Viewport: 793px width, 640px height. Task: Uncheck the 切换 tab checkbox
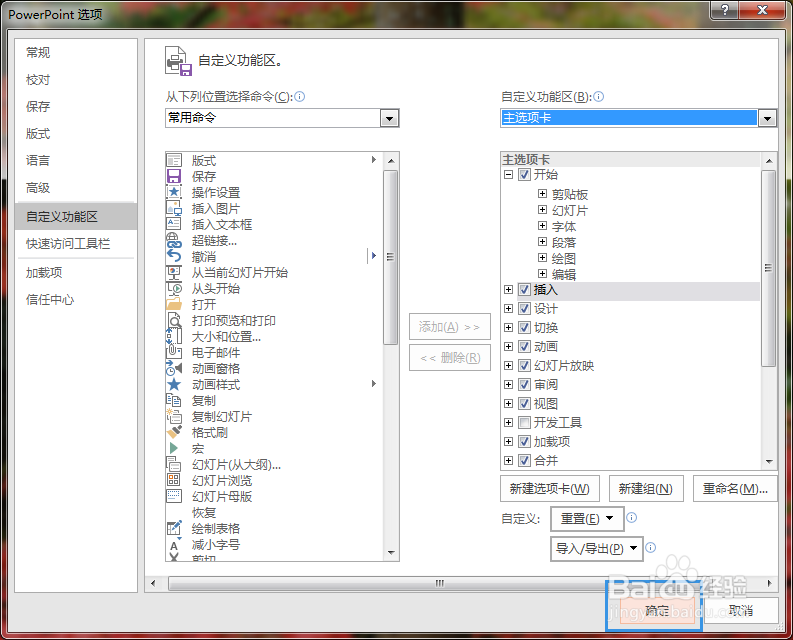point(524,328)
